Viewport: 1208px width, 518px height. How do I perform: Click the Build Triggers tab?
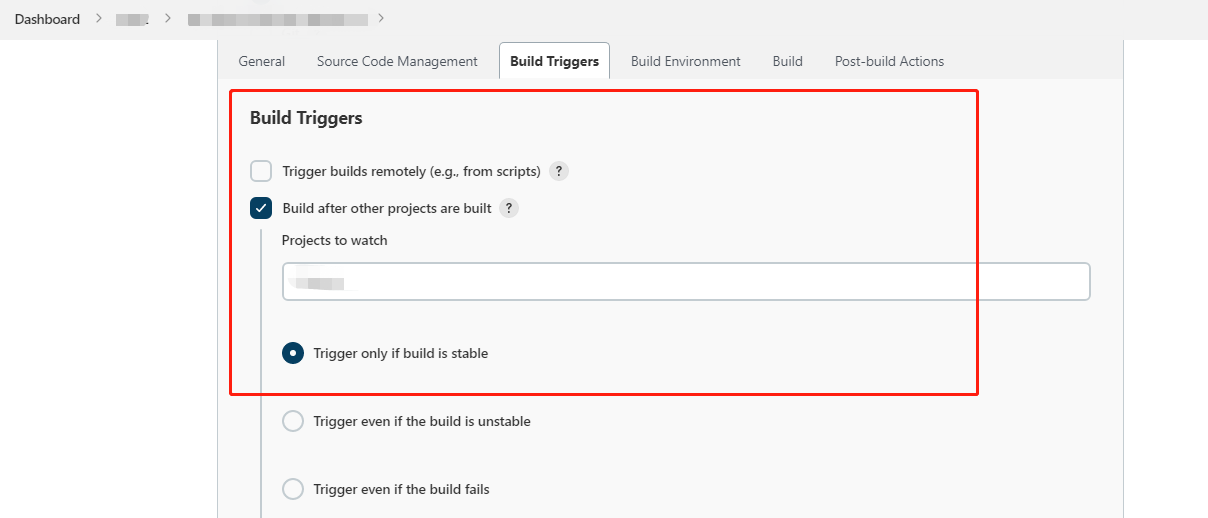pyautogui.click(x=554, y=61)
